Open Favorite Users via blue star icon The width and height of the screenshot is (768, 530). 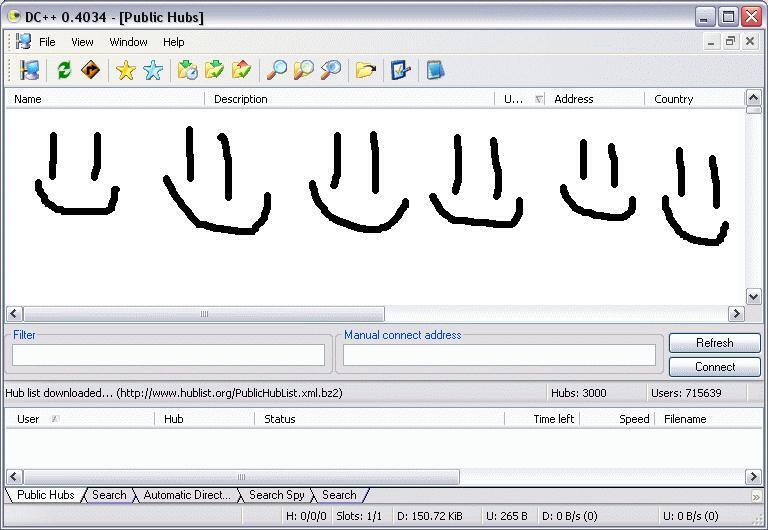(153, 70)
